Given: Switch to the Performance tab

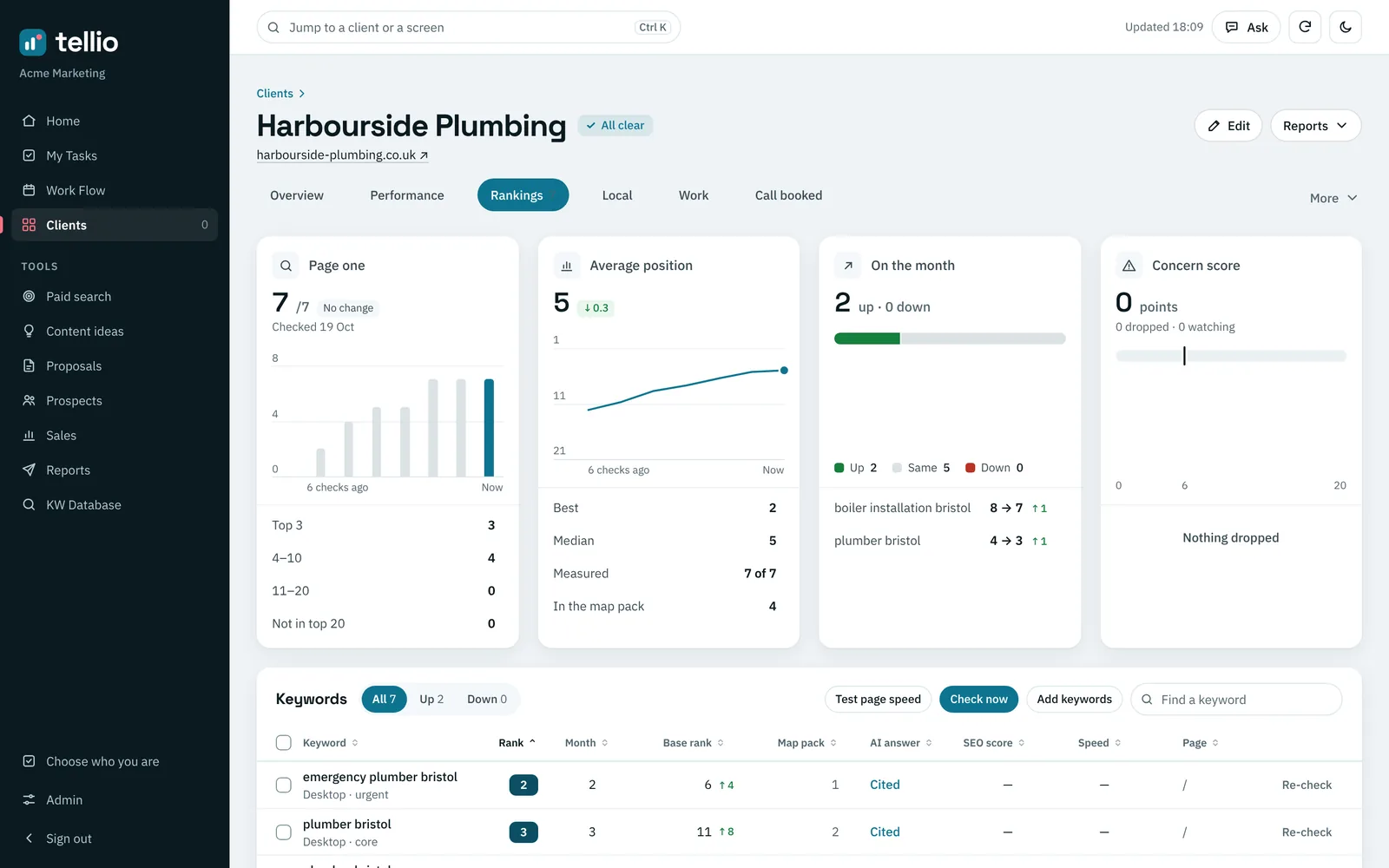Looking at the screenshot, I should click(x=407, y=195).
